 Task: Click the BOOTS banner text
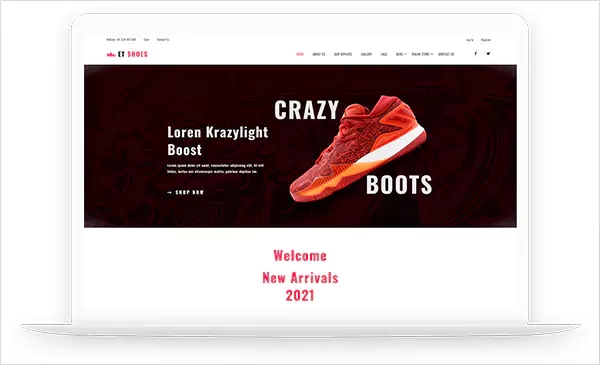(x=399, y=185)
